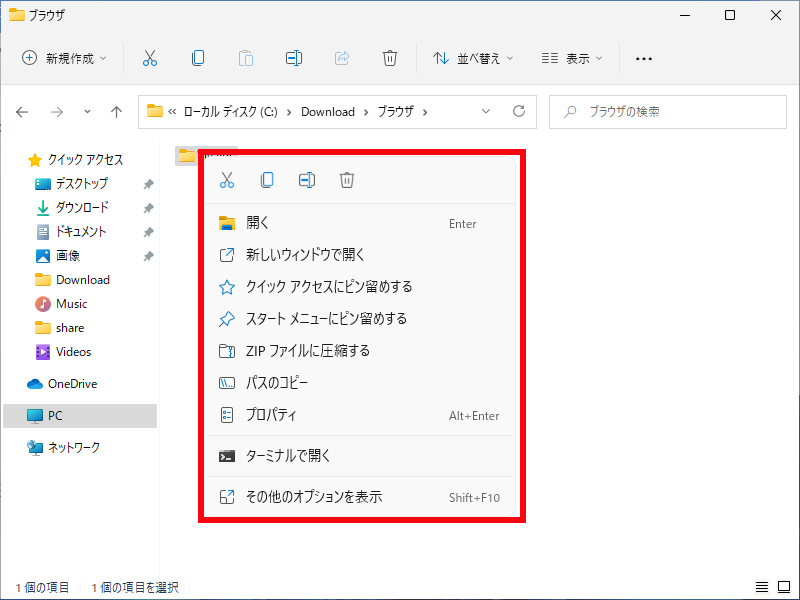Choose 新しいウィンドウで開く from context menu
Viewport: 800px width, 600px height.
click(x=360, y=255)
